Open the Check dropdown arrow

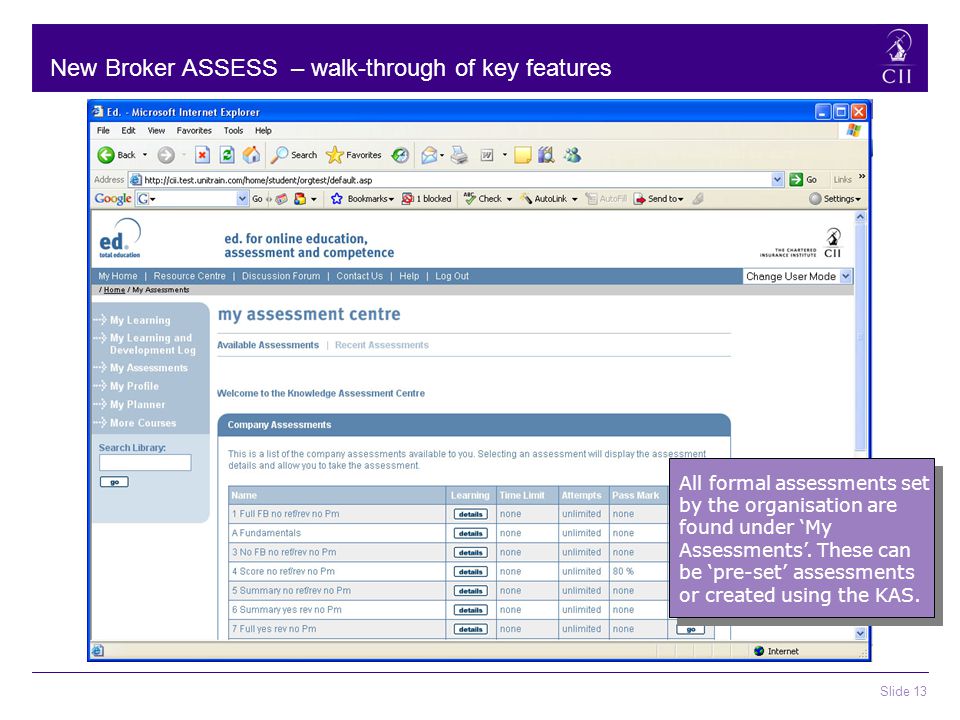coord(509,199)
